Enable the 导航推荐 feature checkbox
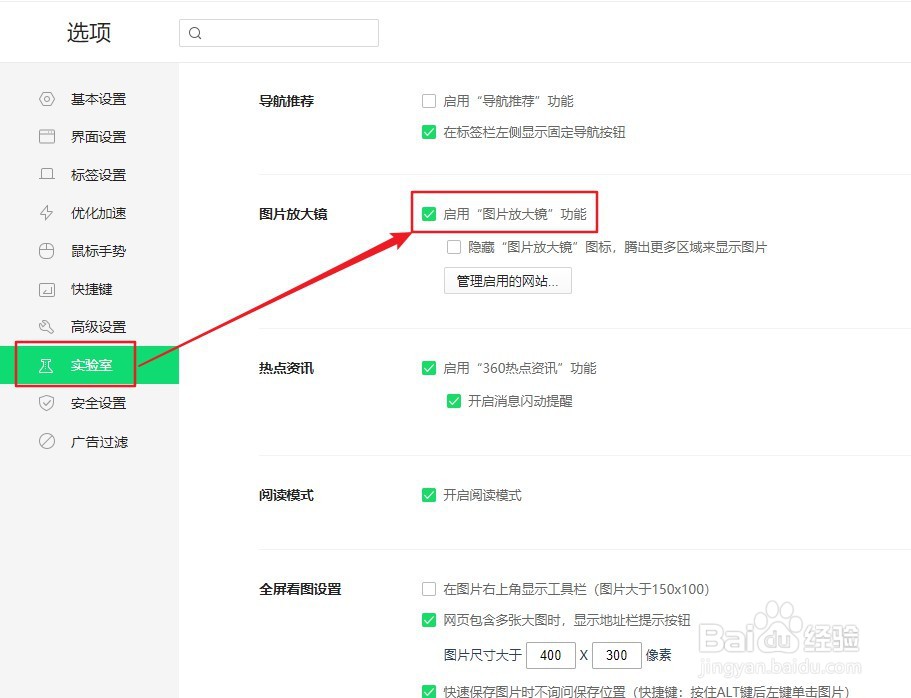 tap(429, 101)
